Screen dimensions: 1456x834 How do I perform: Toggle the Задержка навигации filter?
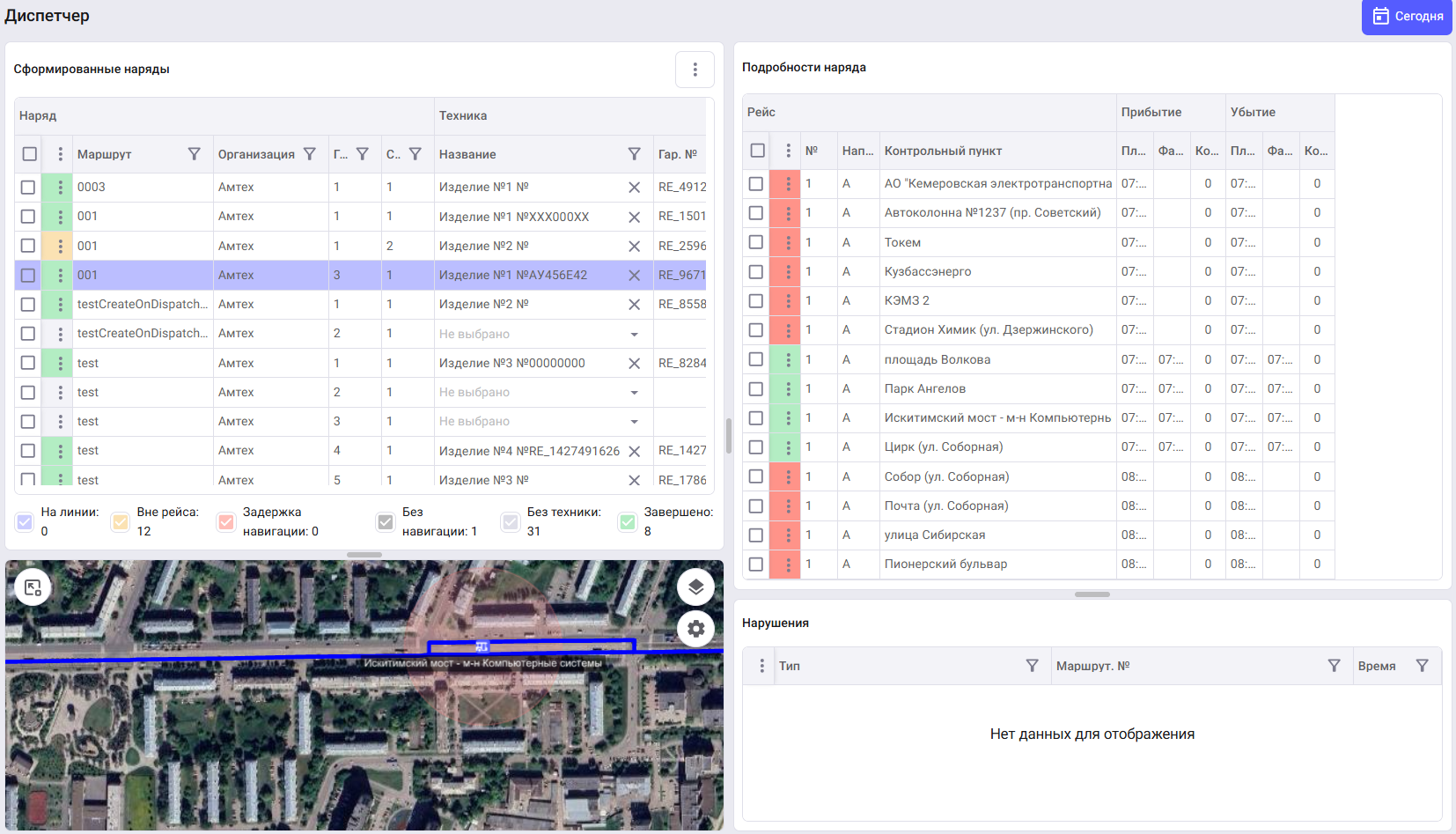click(226, 522)
